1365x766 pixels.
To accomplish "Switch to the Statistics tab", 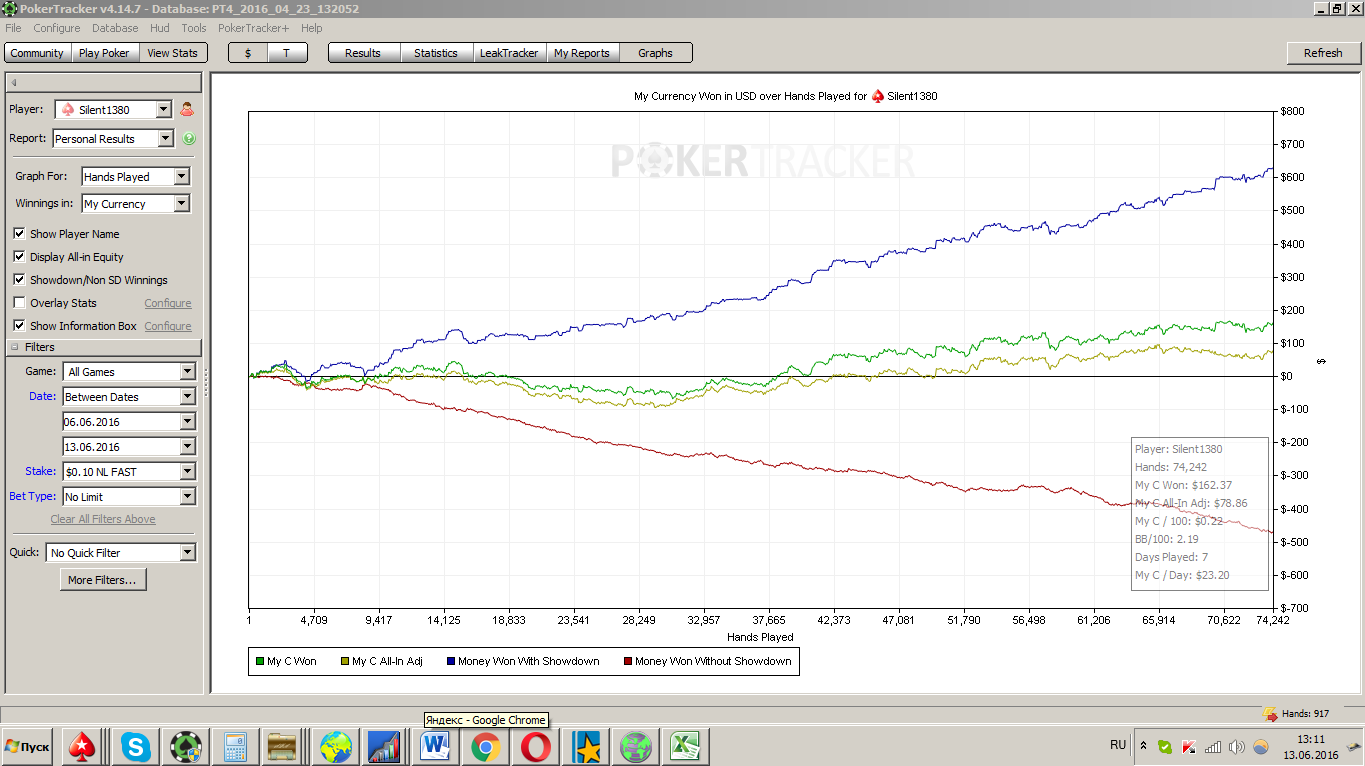I will point(436,53).
